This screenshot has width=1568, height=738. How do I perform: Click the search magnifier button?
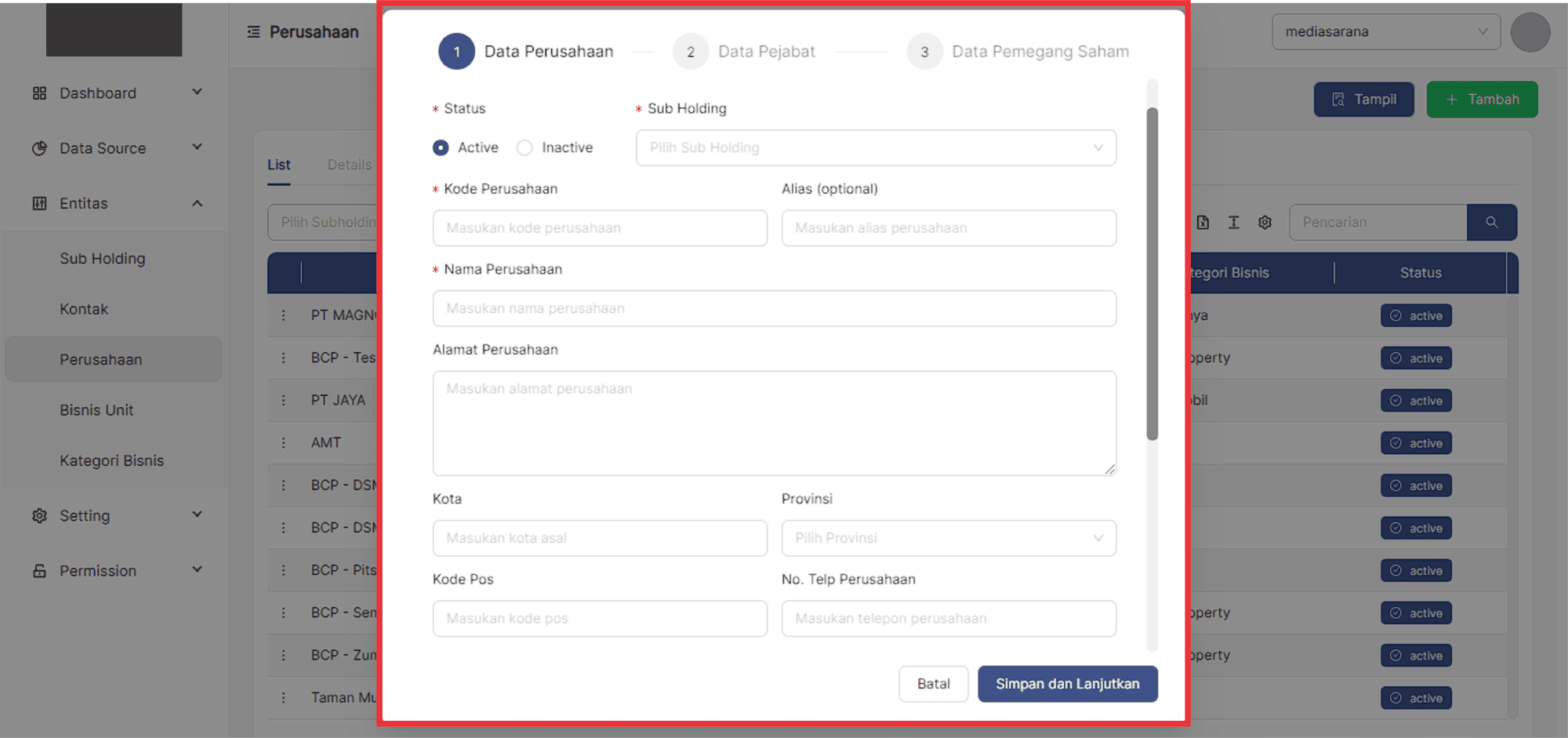(x=1491, y=223)
